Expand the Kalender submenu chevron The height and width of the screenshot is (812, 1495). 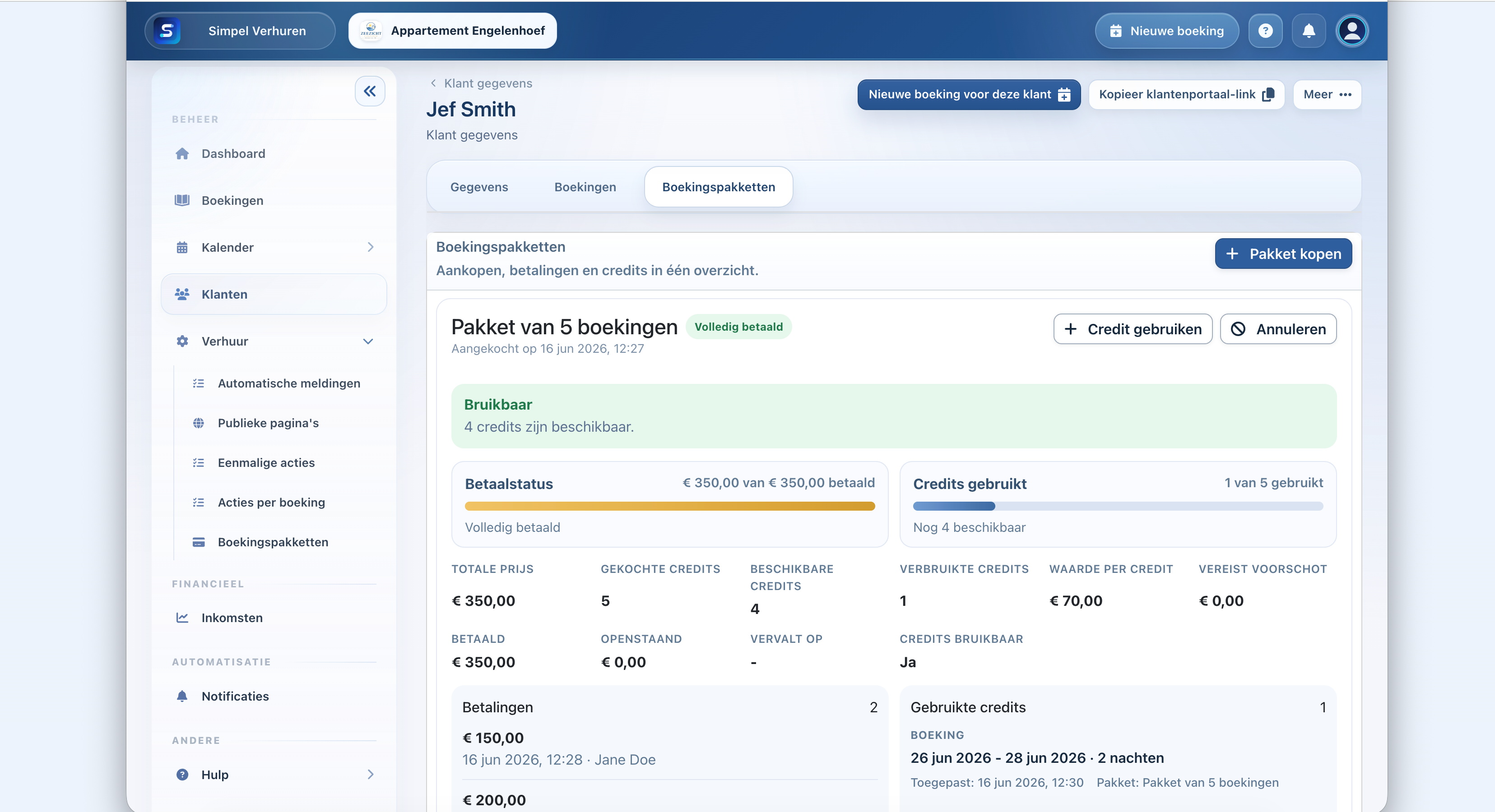click(370, 247)
